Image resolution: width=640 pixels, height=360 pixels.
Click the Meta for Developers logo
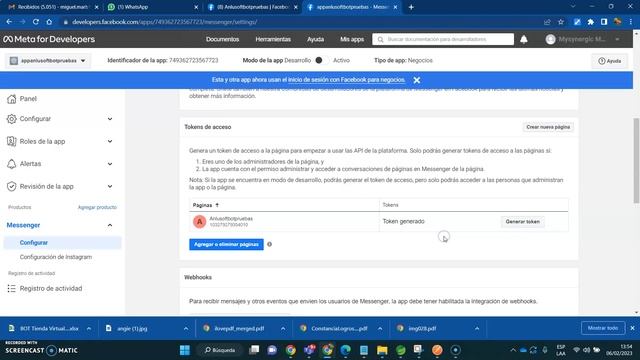point(49,39)
